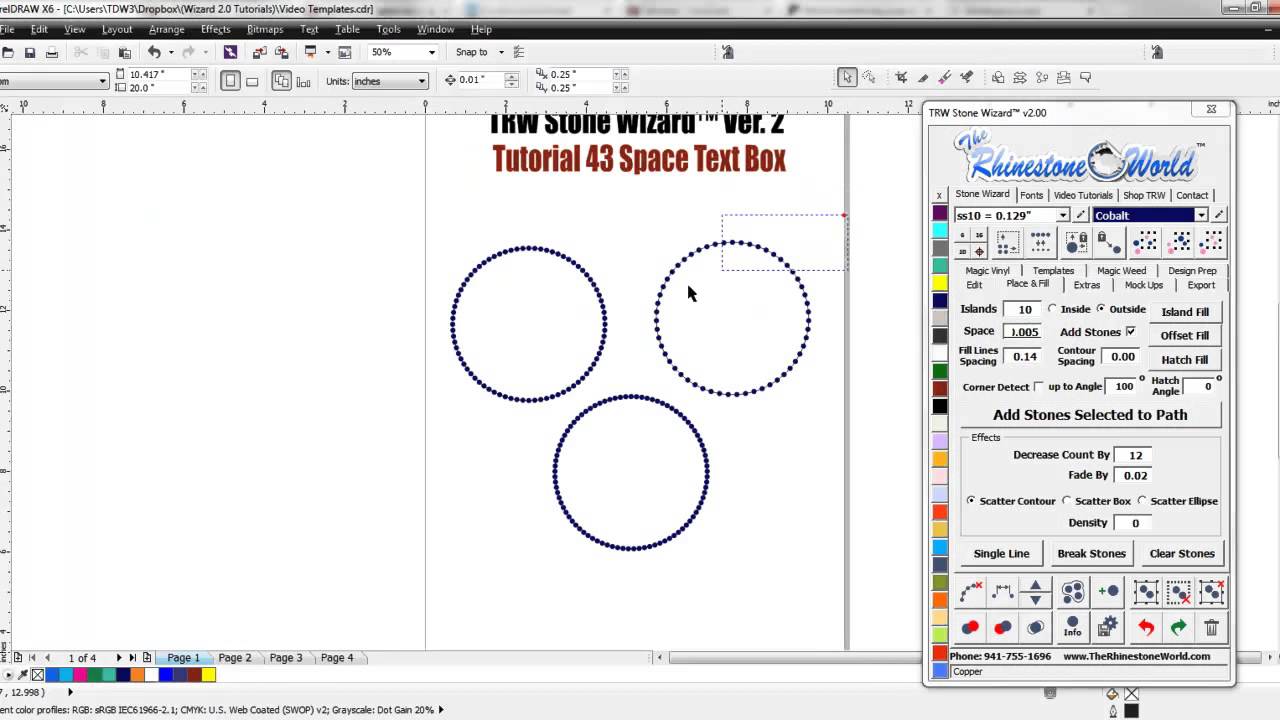Click the Pick tool arrow icon
The height and width of the screenshot is (720, 1280).
pos(847,78)
